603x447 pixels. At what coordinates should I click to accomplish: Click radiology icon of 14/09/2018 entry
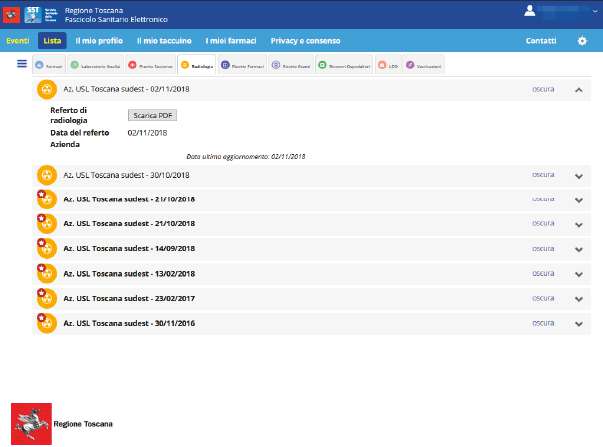47,249
